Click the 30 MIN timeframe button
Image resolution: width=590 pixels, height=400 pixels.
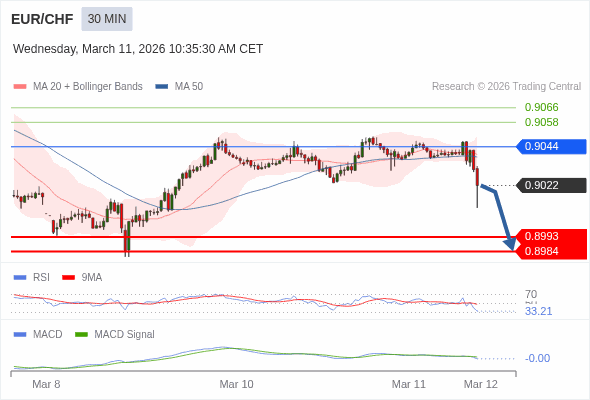pyautogui.click(x=107, y=19)
